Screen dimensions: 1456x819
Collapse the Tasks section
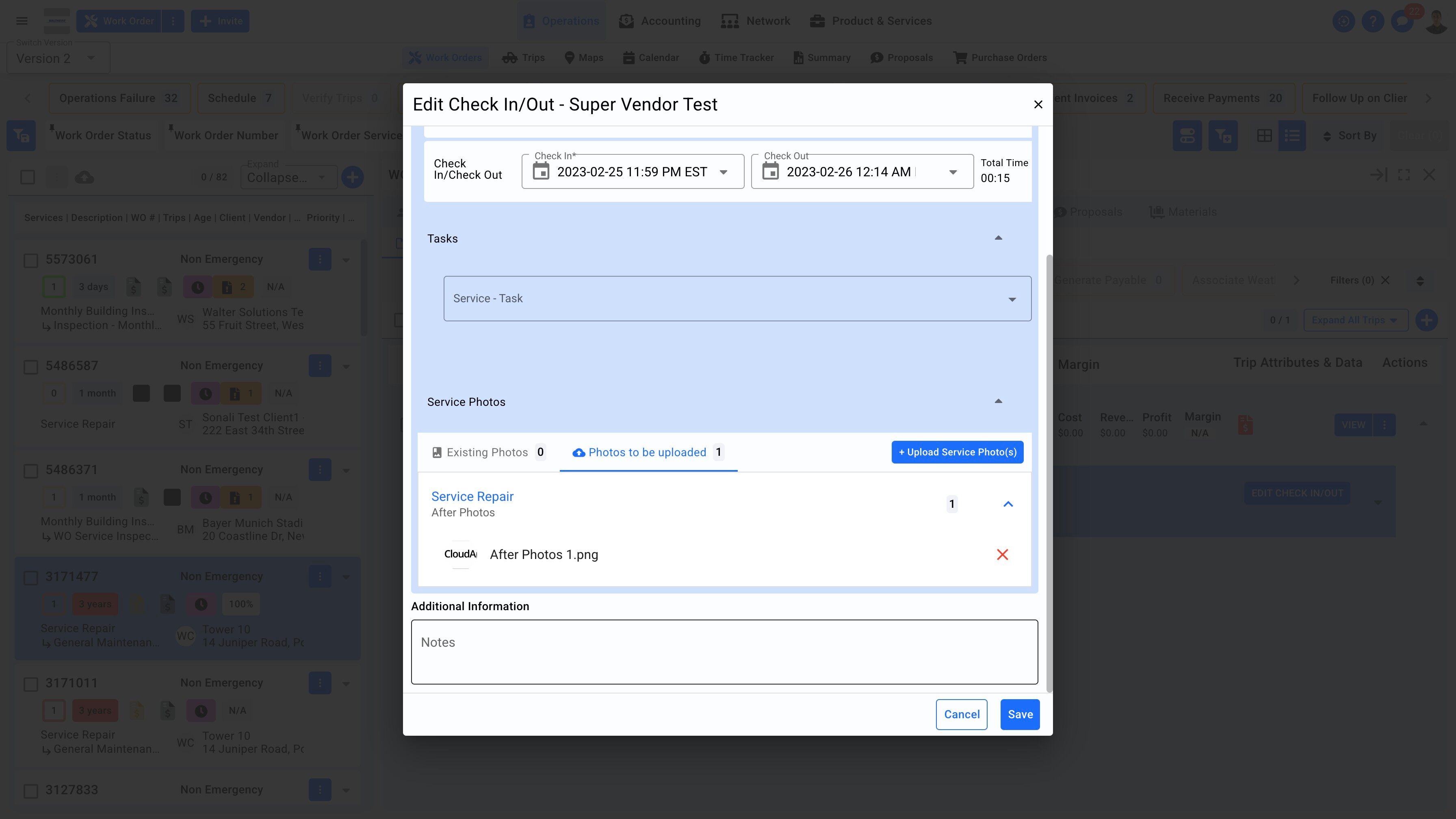tap(998, 238)
